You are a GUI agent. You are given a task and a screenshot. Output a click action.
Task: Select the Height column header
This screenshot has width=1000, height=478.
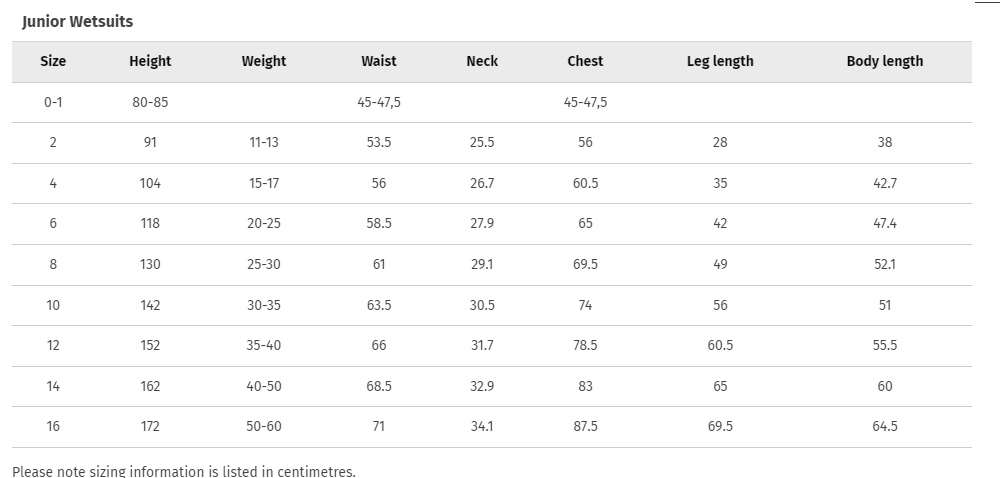click(150, 61)
